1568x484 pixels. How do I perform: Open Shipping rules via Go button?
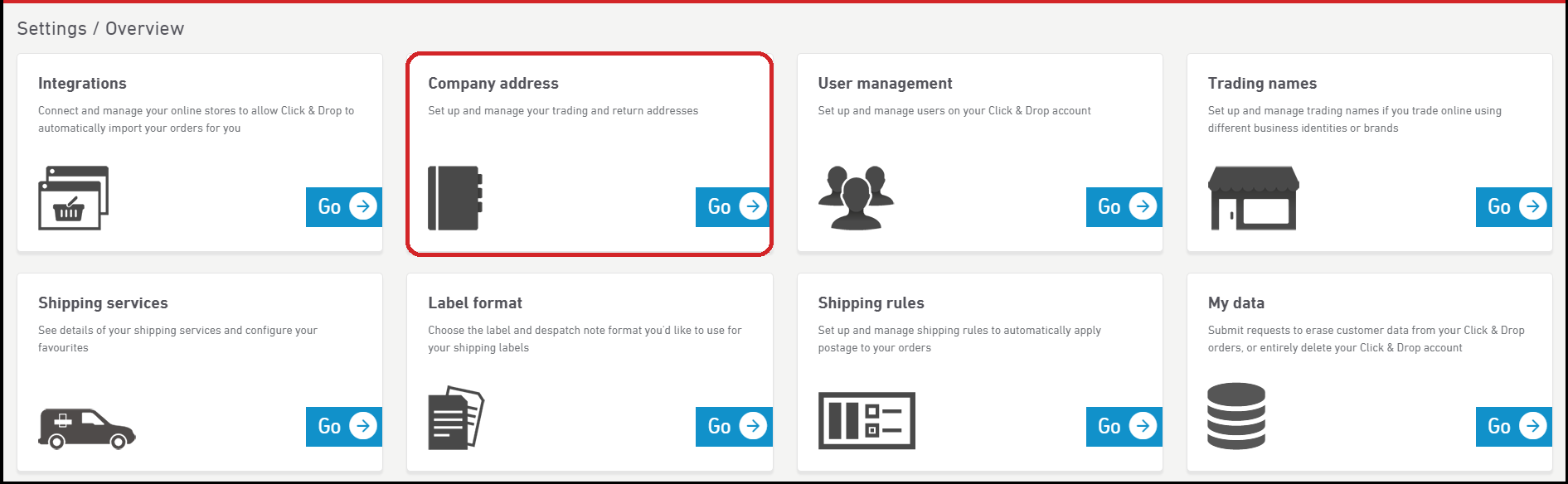(1124, 426)
